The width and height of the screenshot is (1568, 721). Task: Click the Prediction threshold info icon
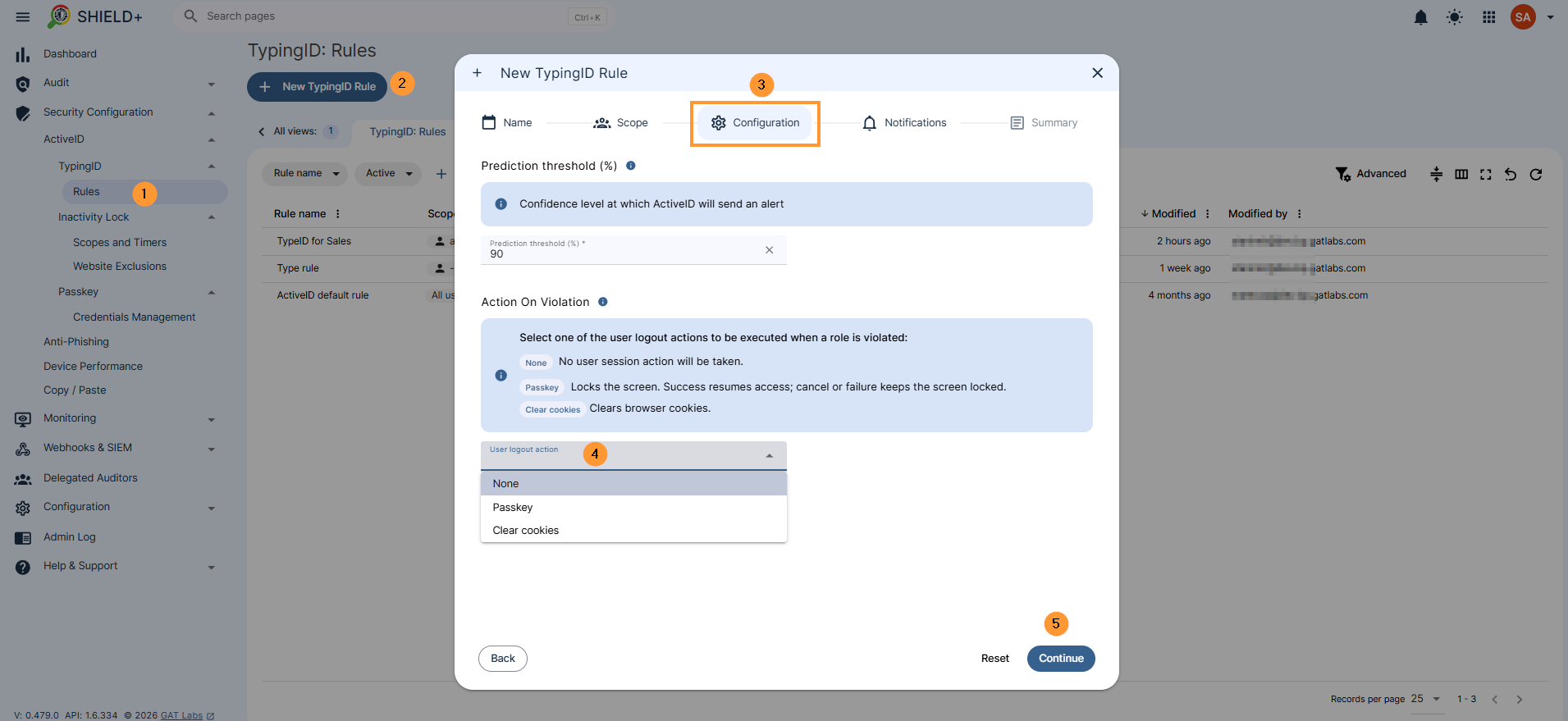tap(631, 166)
